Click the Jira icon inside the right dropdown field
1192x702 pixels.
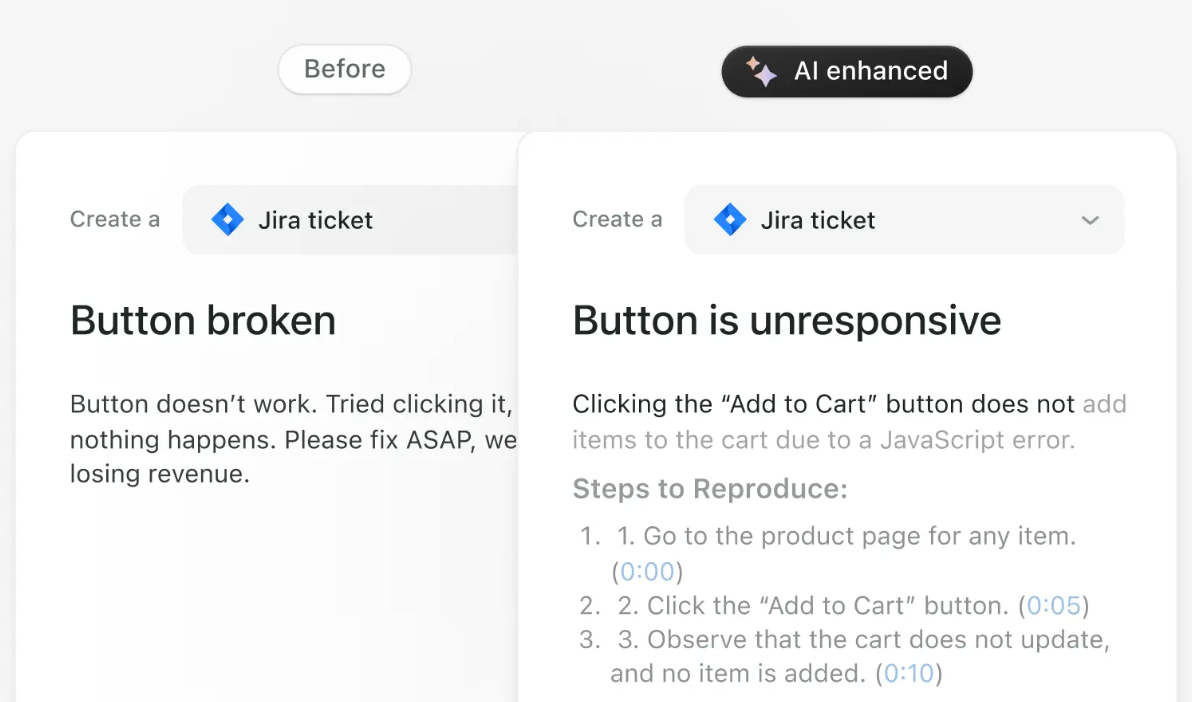pos(730,219)
